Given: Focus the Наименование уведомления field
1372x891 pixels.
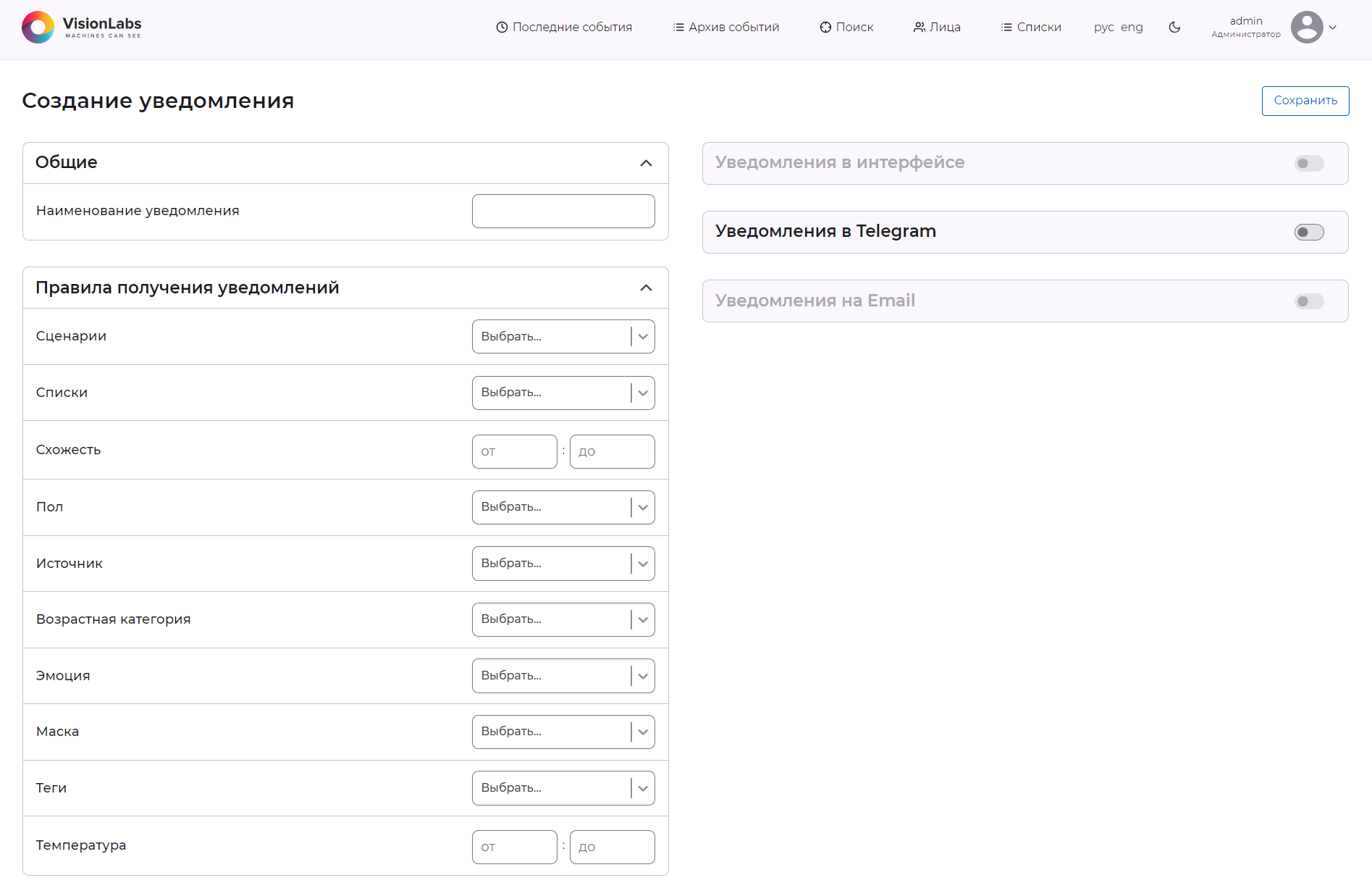Looking at the screenshot, I should click(x=563, y=211).
